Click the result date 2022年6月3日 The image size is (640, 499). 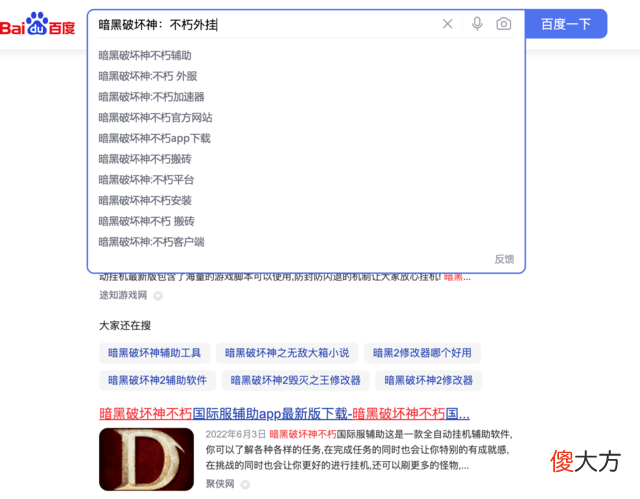[236, 434]
